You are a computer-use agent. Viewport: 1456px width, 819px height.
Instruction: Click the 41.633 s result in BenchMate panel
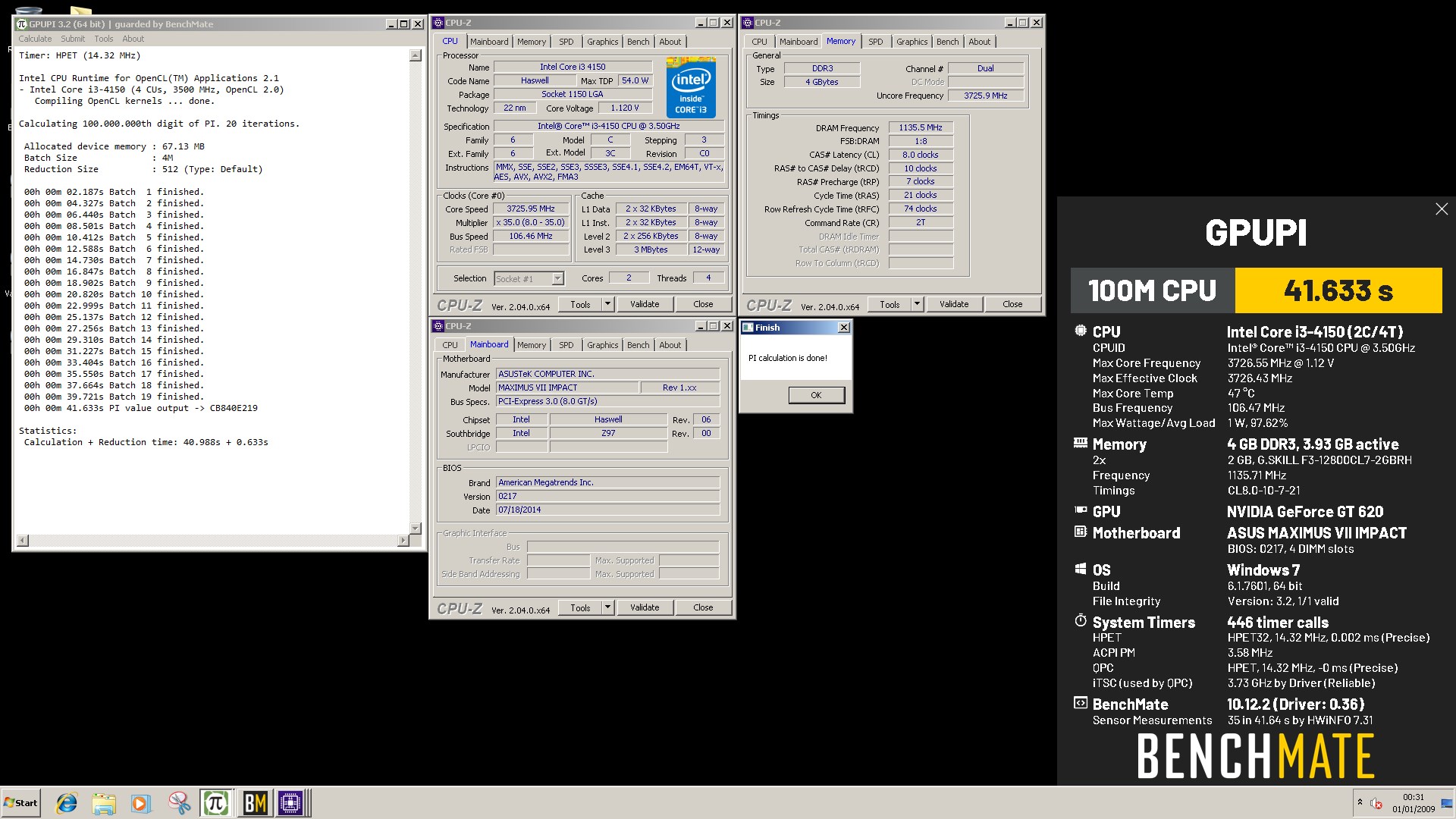tap(1338, 290)
